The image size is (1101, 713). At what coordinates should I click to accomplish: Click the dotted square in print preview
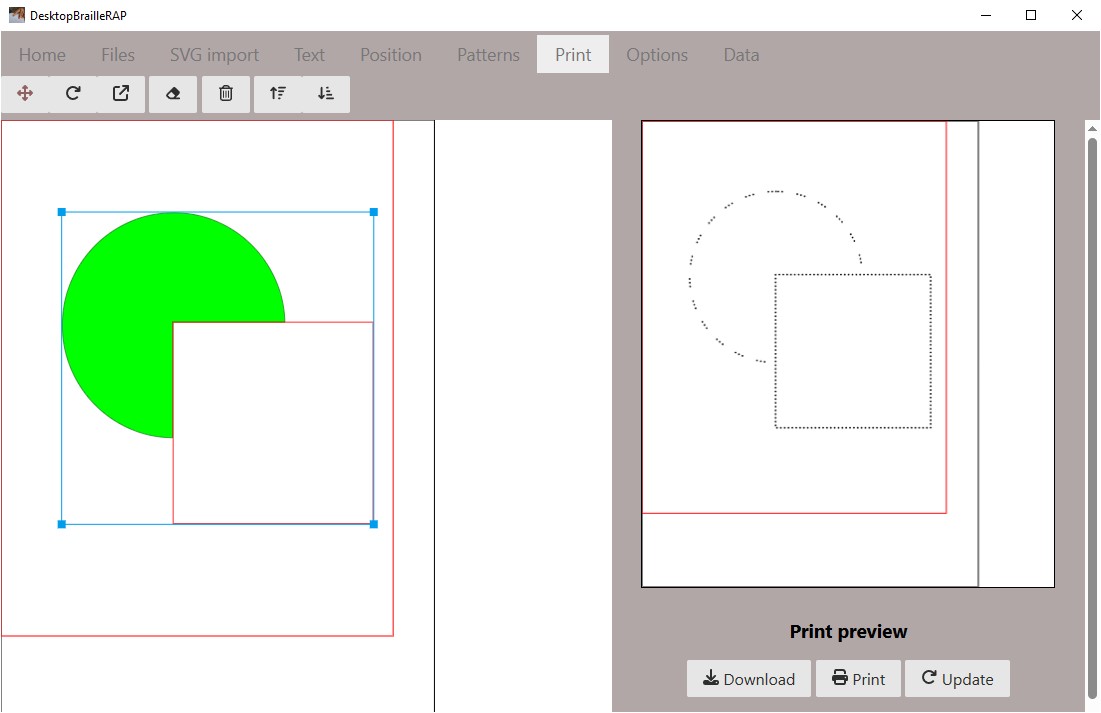(x=853, y=351)
